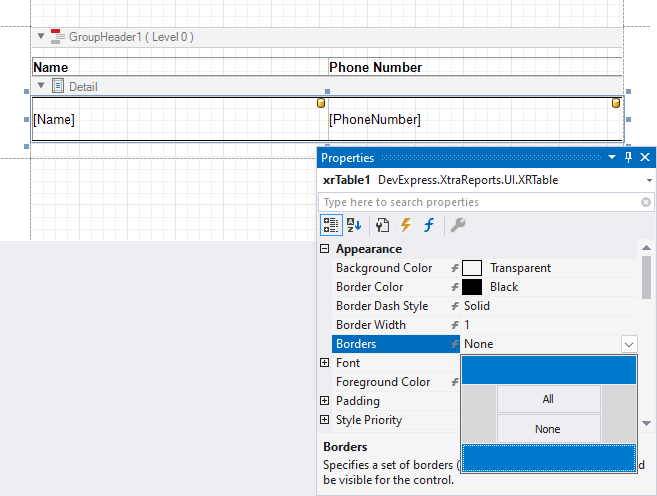Screen dimensions: 657x496
Task: Select the [PhoneNumber] detail cell
Action: tap(476, 119)
